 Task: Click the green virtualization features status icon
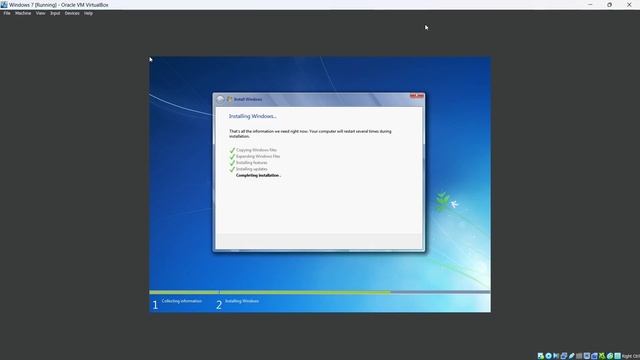[602, 356]
